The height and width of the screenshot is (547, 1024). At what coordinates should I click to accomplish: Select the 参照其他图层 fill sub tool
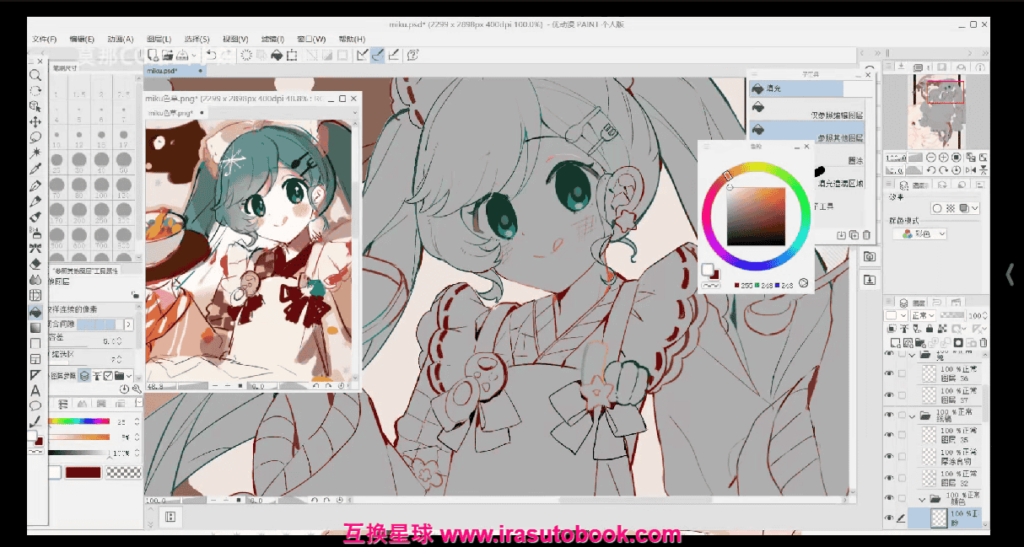click(807, 130)
